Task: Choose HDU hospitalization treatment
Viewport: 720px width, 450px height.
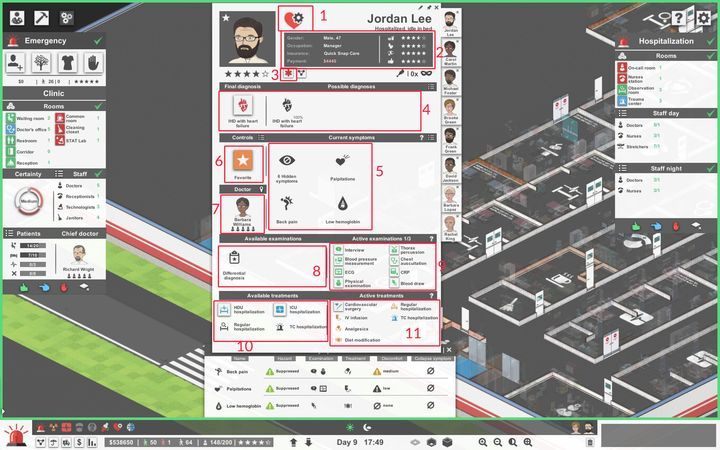Action: (224, 310)
